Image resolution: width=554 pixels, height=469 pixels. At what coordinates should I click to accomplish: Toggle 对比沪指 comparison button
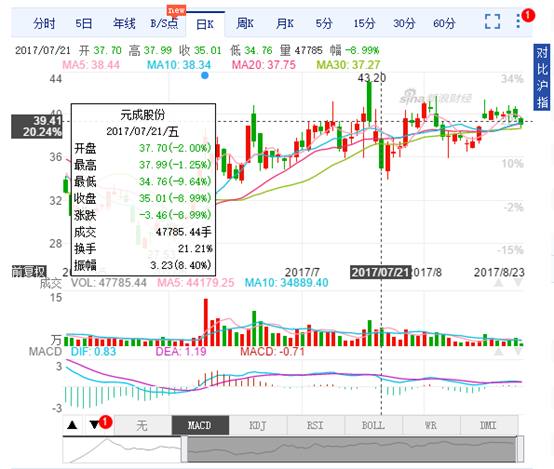coord(541,77)
